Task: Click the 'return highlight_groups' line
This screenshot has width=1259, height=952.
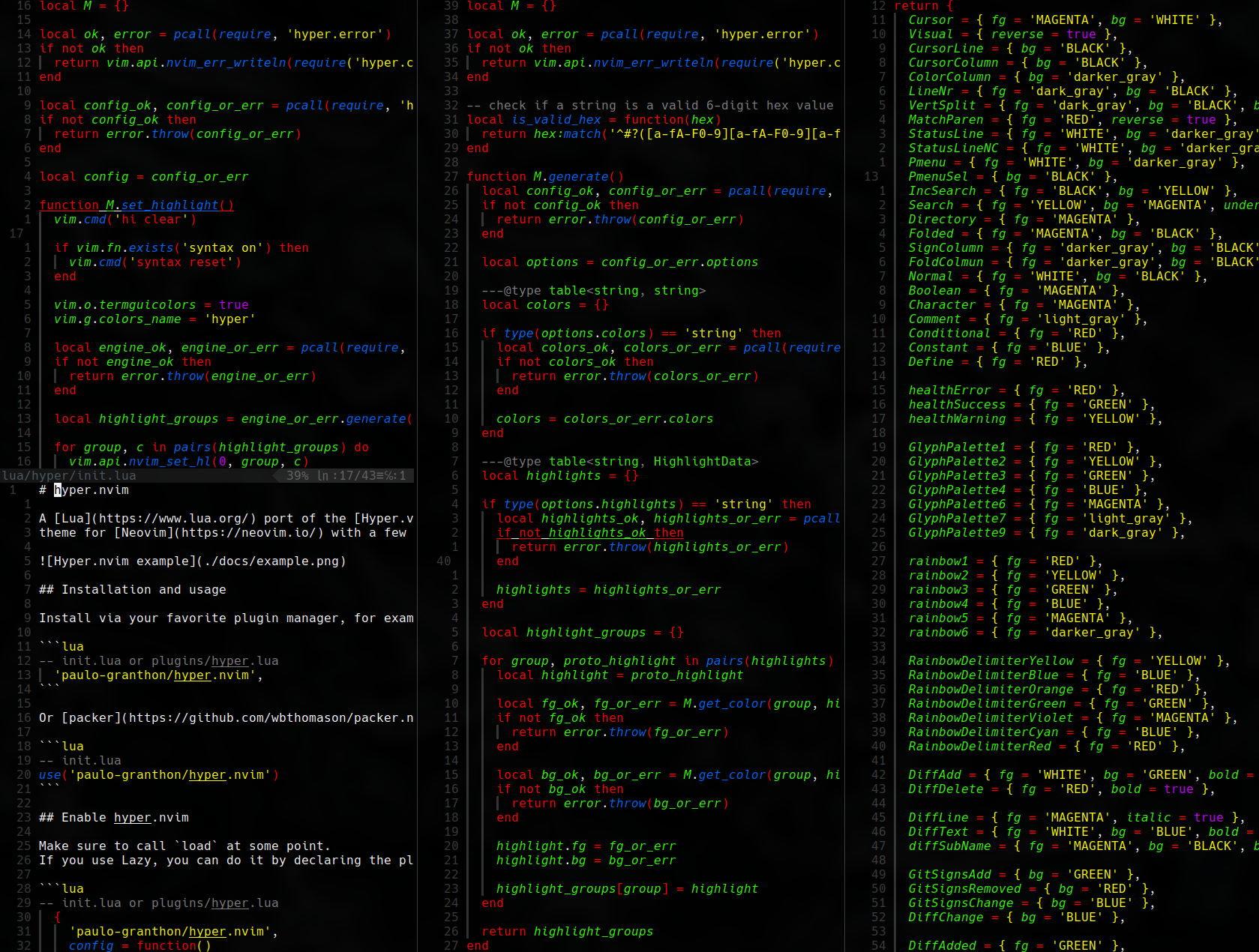Action: point(568,931)
